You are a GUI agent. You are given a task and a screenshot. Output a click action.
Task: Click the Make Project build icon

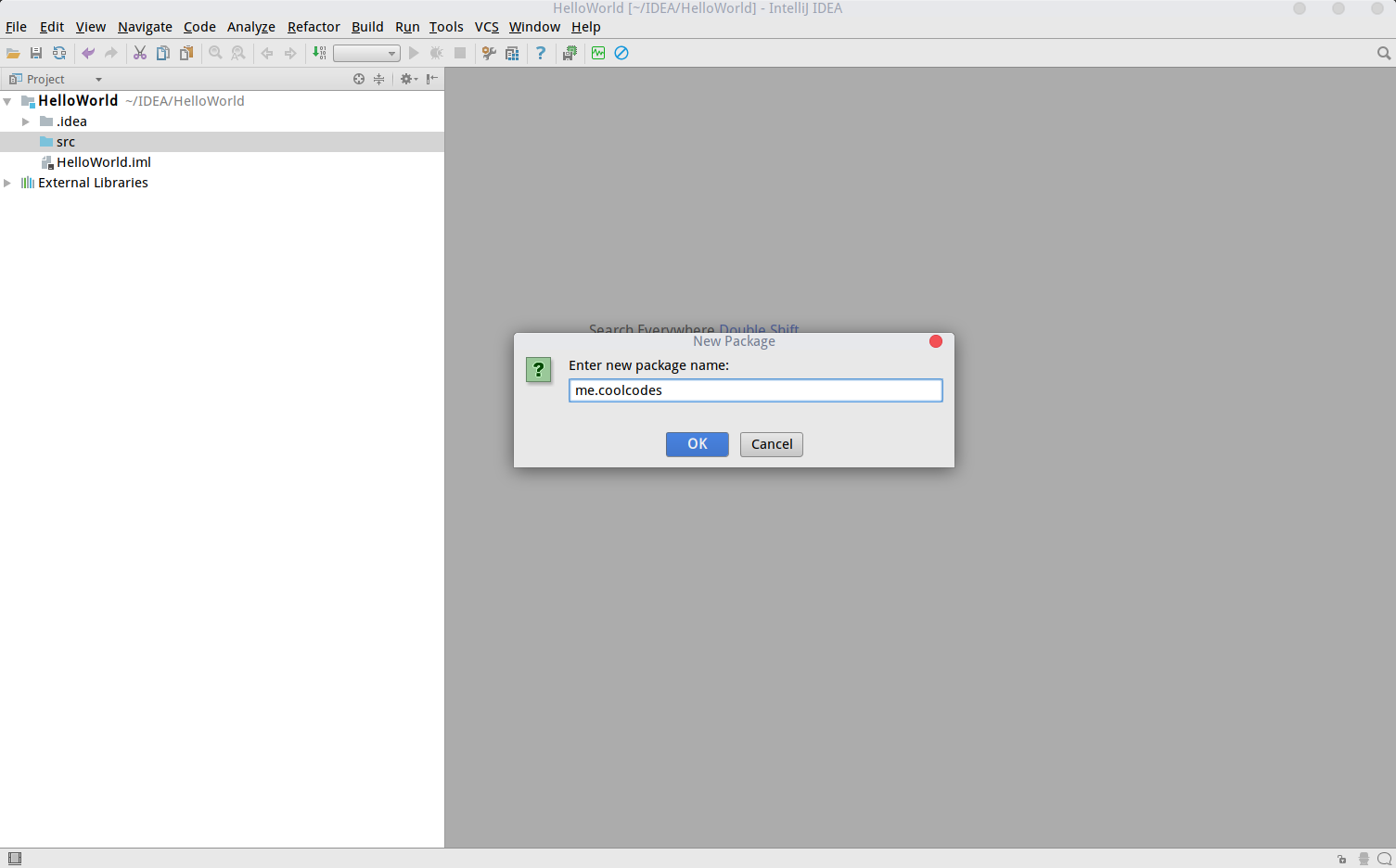[319, 54]
